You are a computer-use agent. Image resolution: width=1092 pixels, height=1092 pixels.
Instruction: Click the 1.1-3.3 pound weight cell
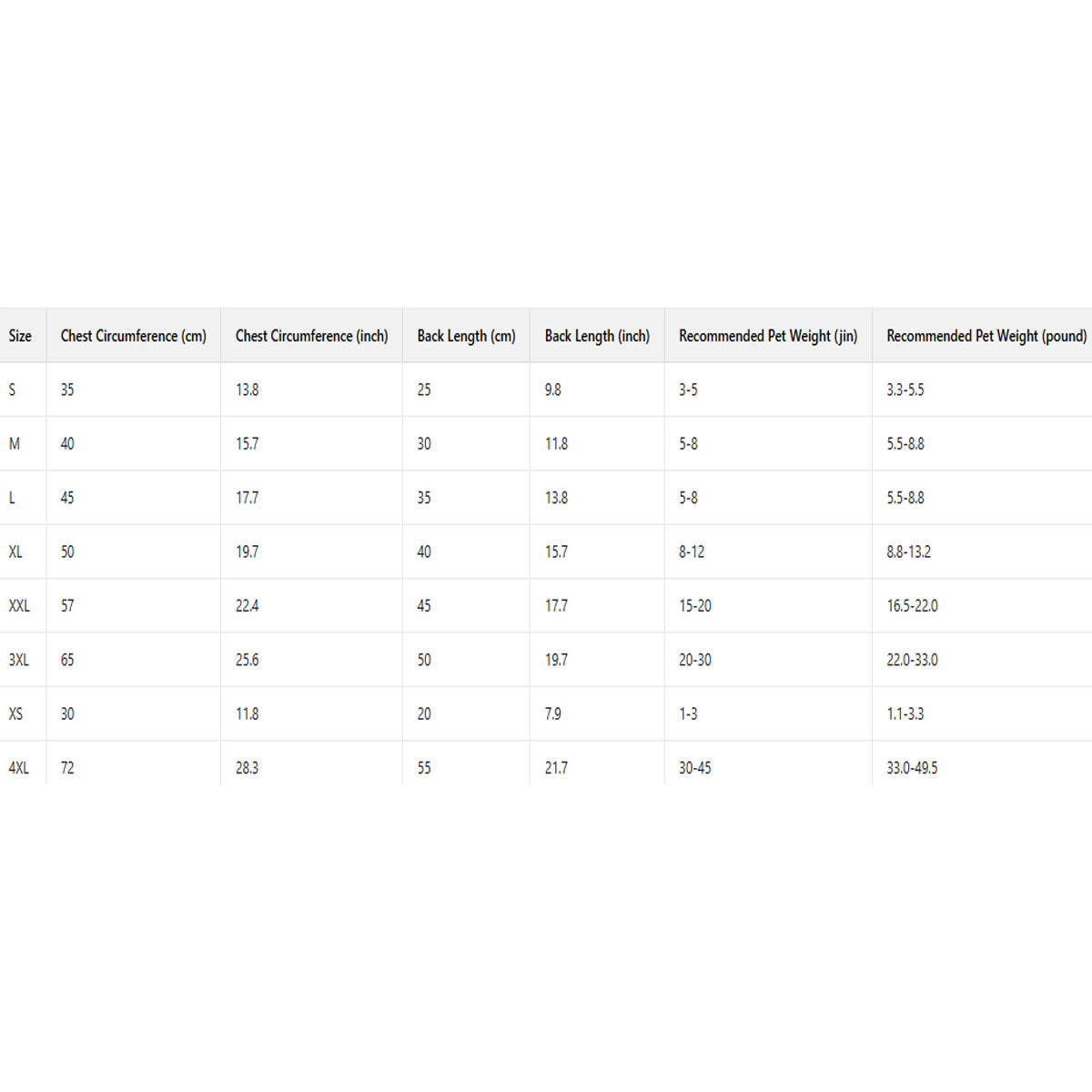coord(905,714)
